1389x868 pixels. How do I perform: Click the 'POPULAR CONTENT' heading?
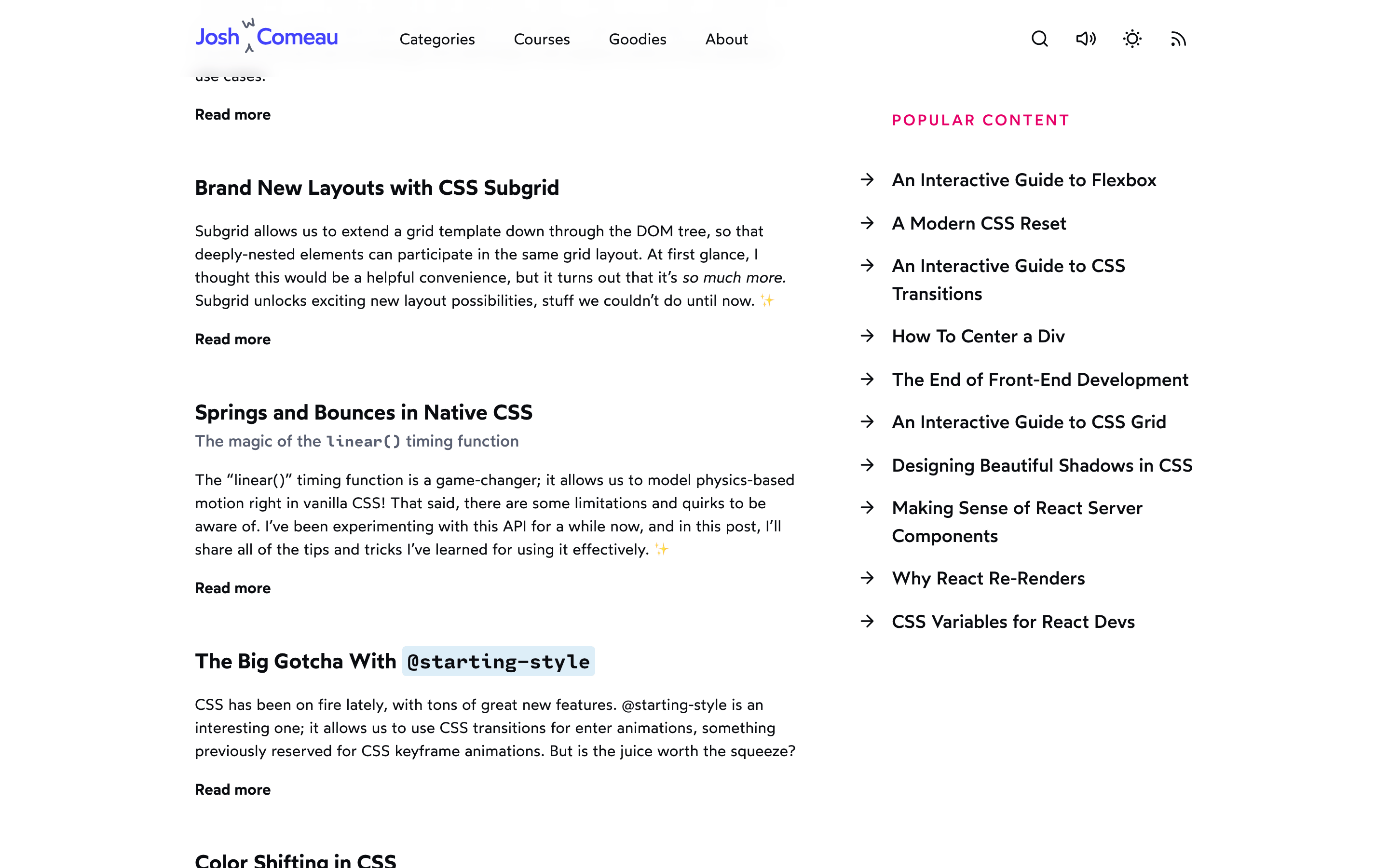pyautogui.click(x=980, y=120)
